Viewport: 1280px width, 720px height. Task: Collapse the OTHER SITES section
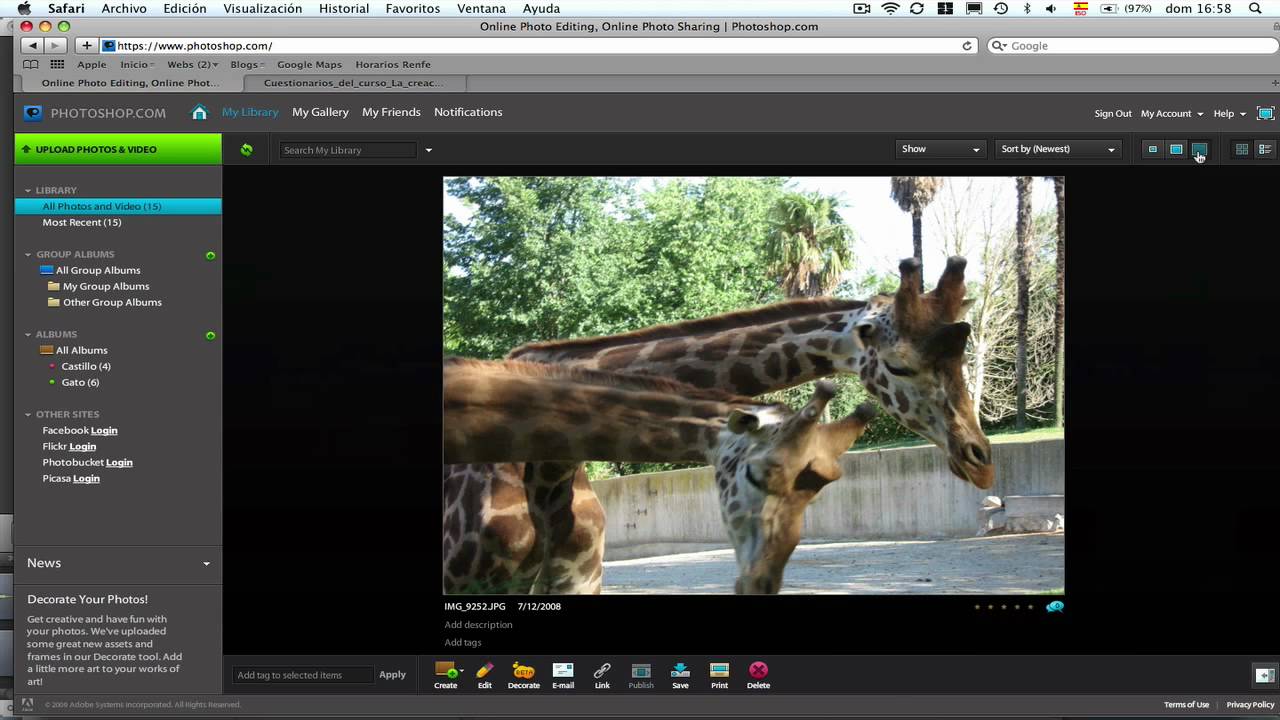tap(29, 414)
